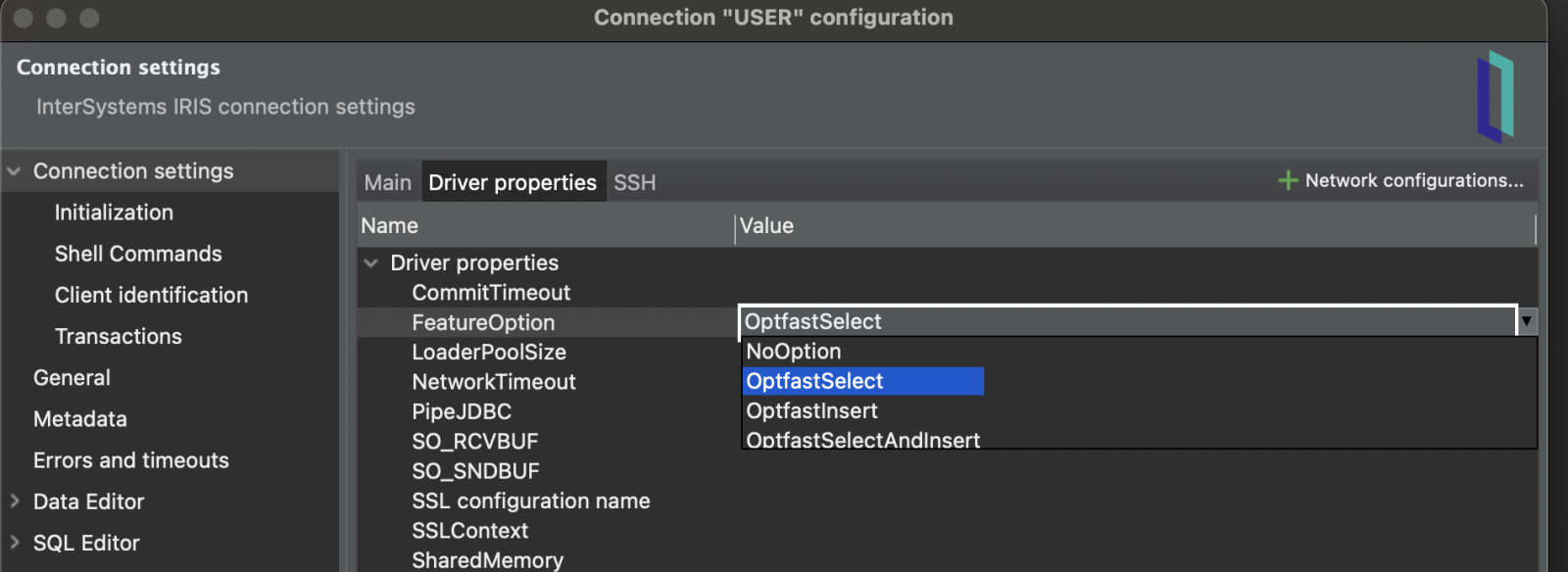The image size is (1568, 572).
Task: Collapse the Driver properties tree group
Action: click(371, 262)
